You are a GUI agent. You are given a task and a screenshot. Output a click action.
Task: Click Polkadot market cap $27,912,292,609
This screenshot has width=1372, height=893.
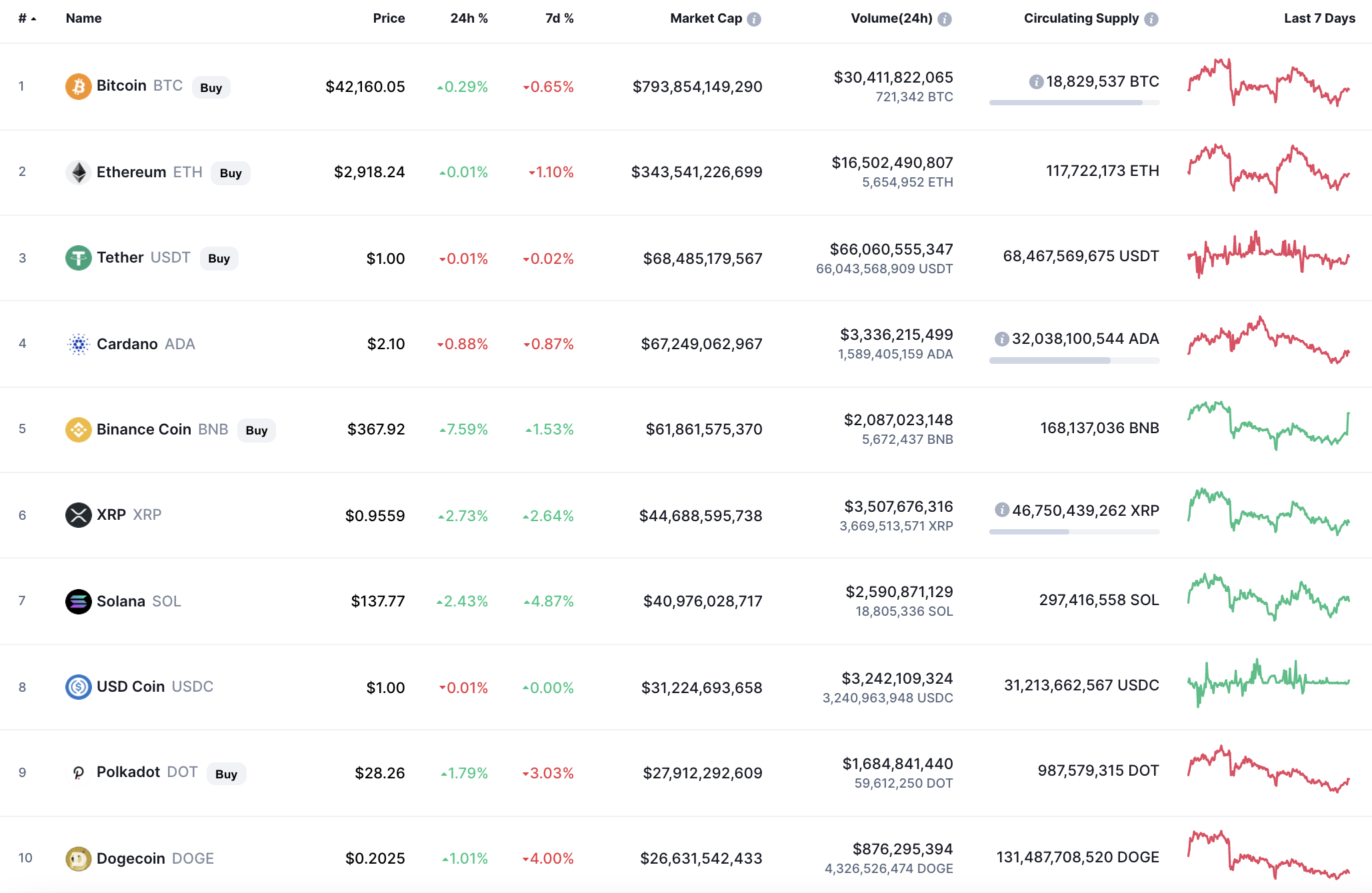tap(703, 774)
